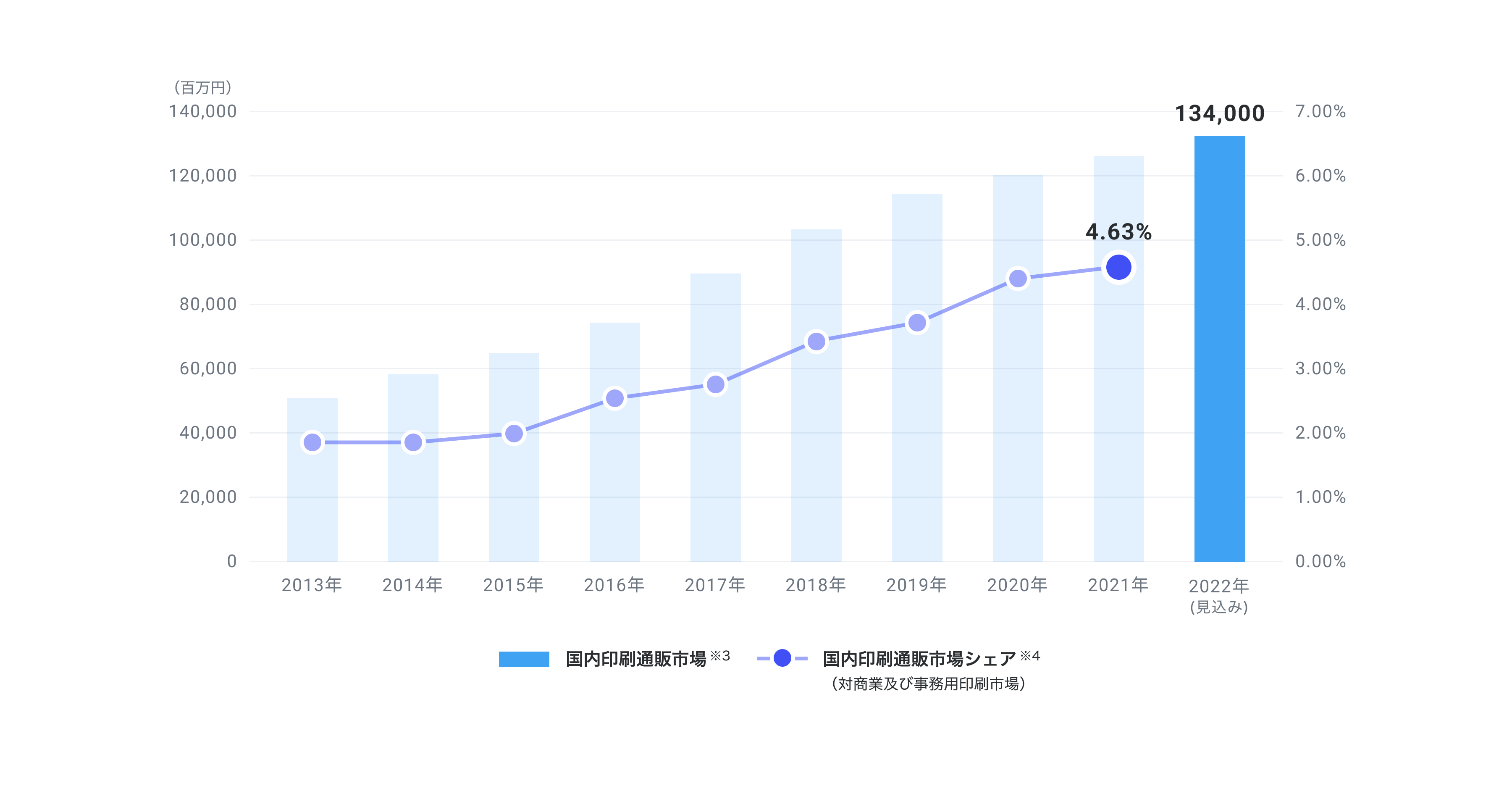Click the 2016 line data point
Viewport: 1512px width, 794px height.
[x=614, y=398]
